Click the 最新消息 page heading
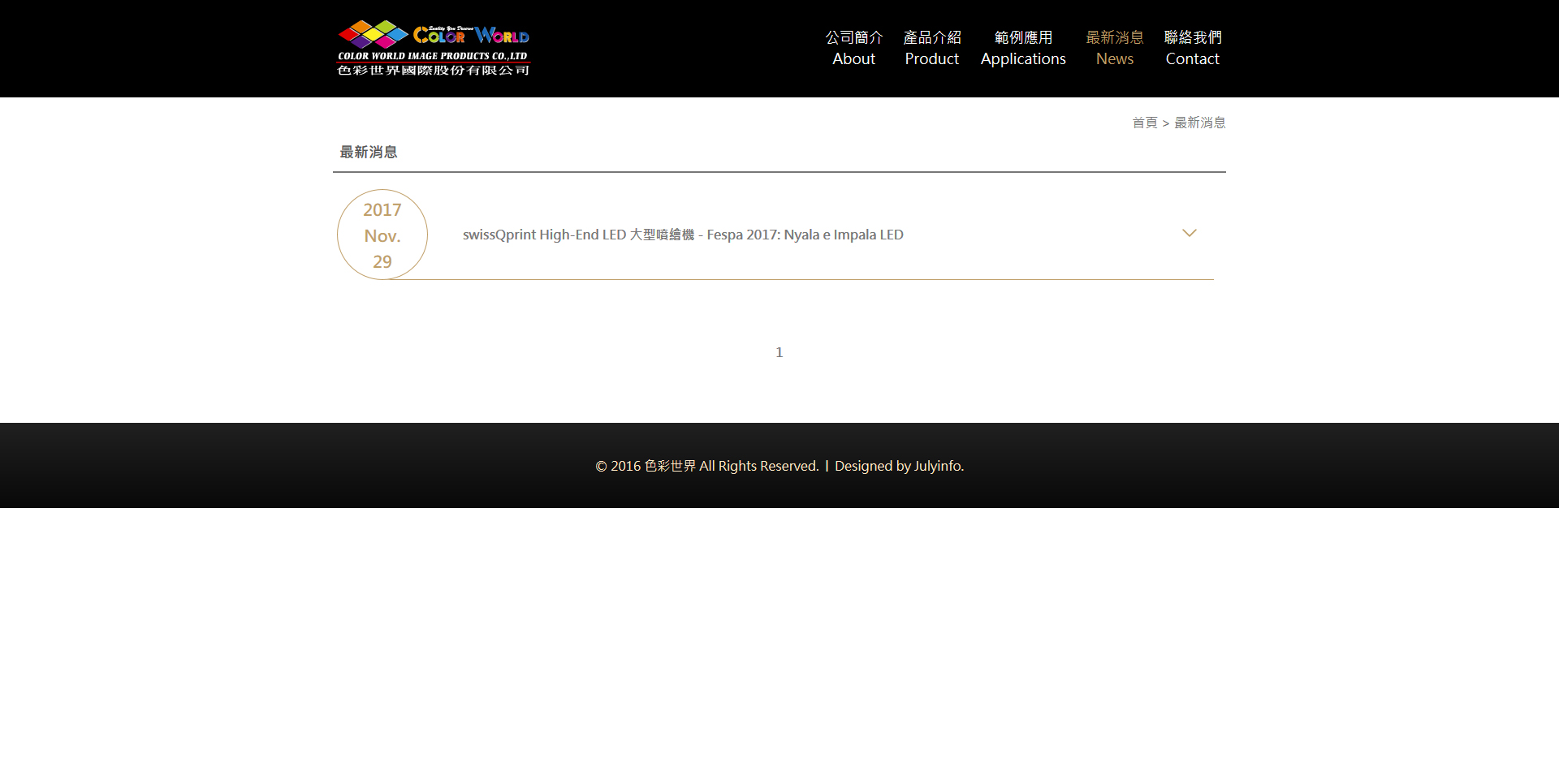1559x784 pixels. point(368,153)
